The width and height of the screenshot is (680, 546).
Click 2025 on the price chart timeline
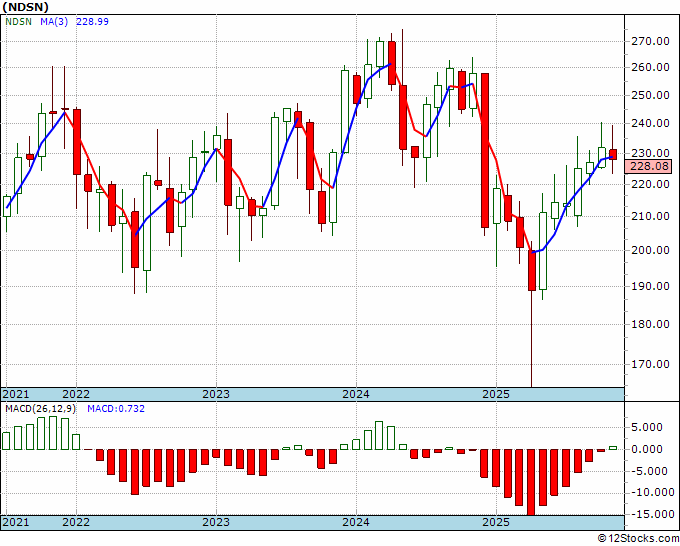496,394
